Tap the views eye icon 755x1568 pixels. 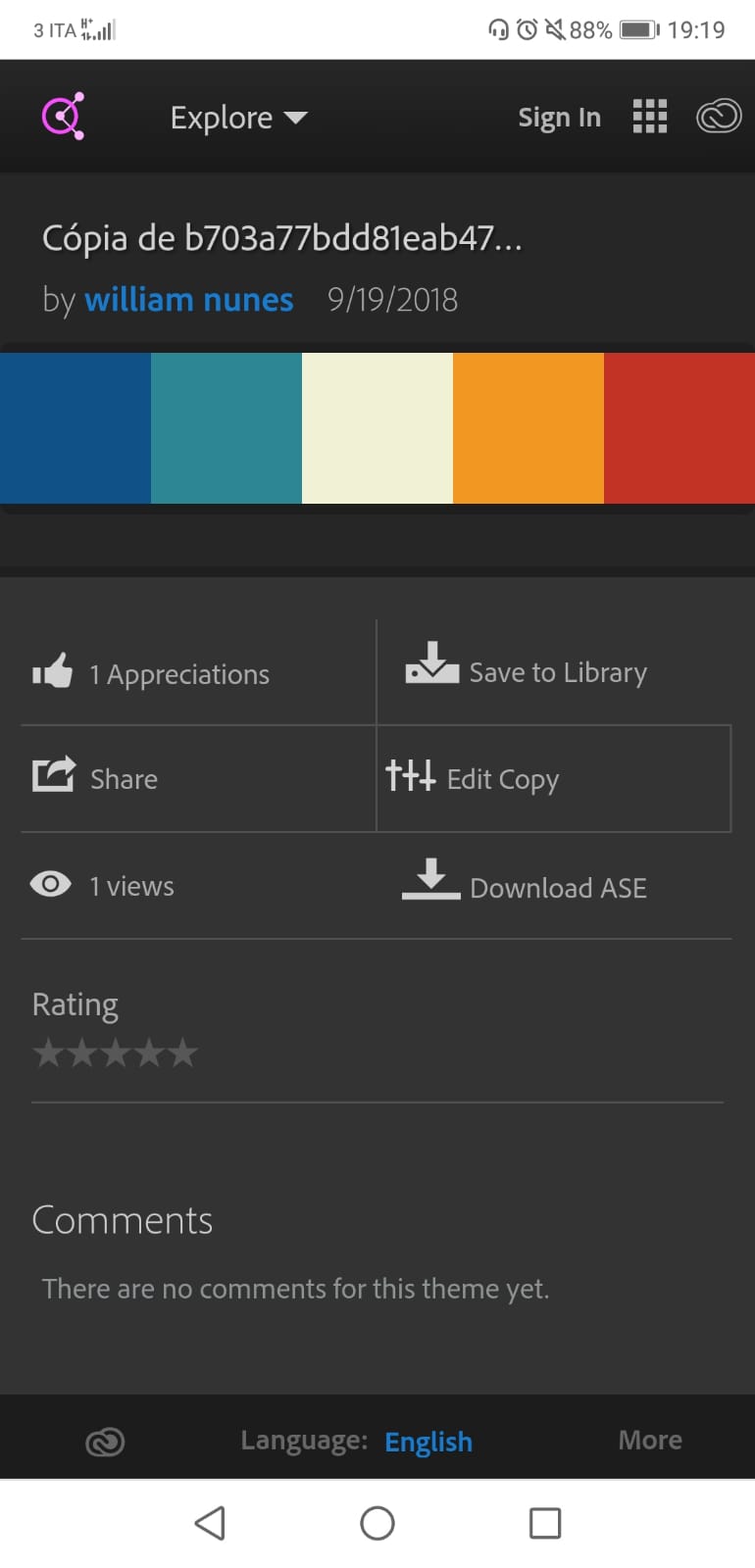coord(51,884)
